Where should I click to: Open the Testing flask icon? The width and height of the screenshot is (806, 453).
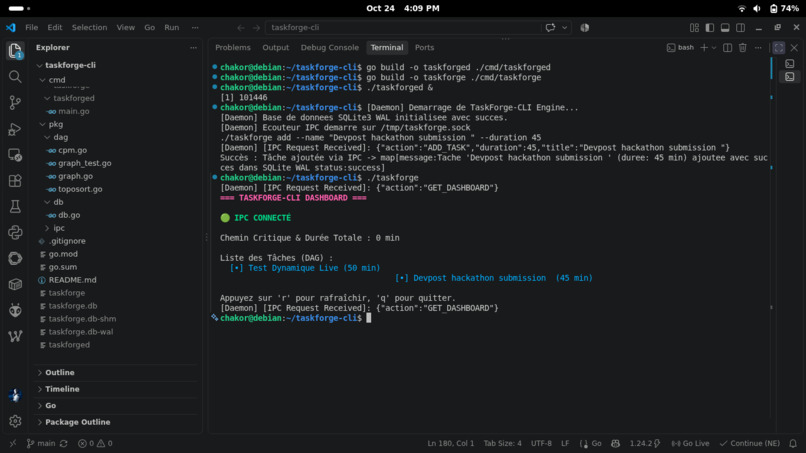15,207
